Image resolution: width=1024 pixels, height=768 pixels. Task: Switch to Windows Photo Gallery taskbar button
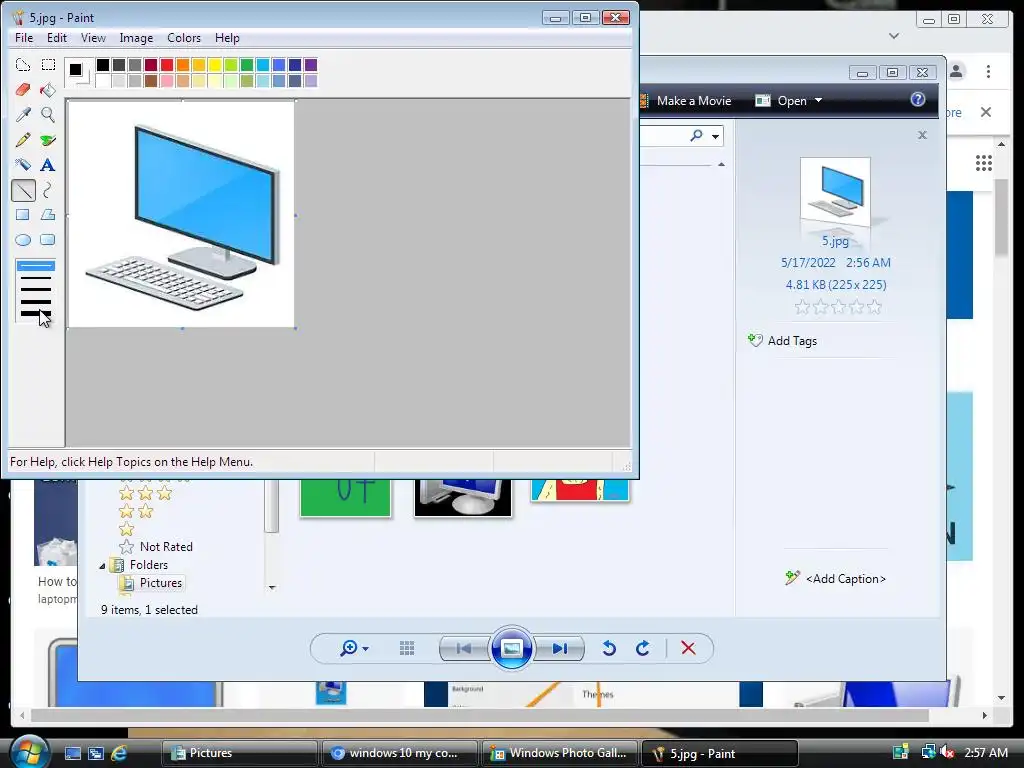tap(559, 753)
